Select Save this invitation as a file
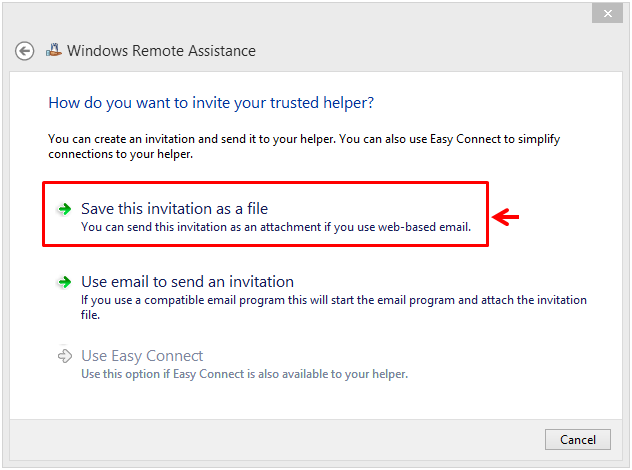Screen dimensions: 632x470 175,209
